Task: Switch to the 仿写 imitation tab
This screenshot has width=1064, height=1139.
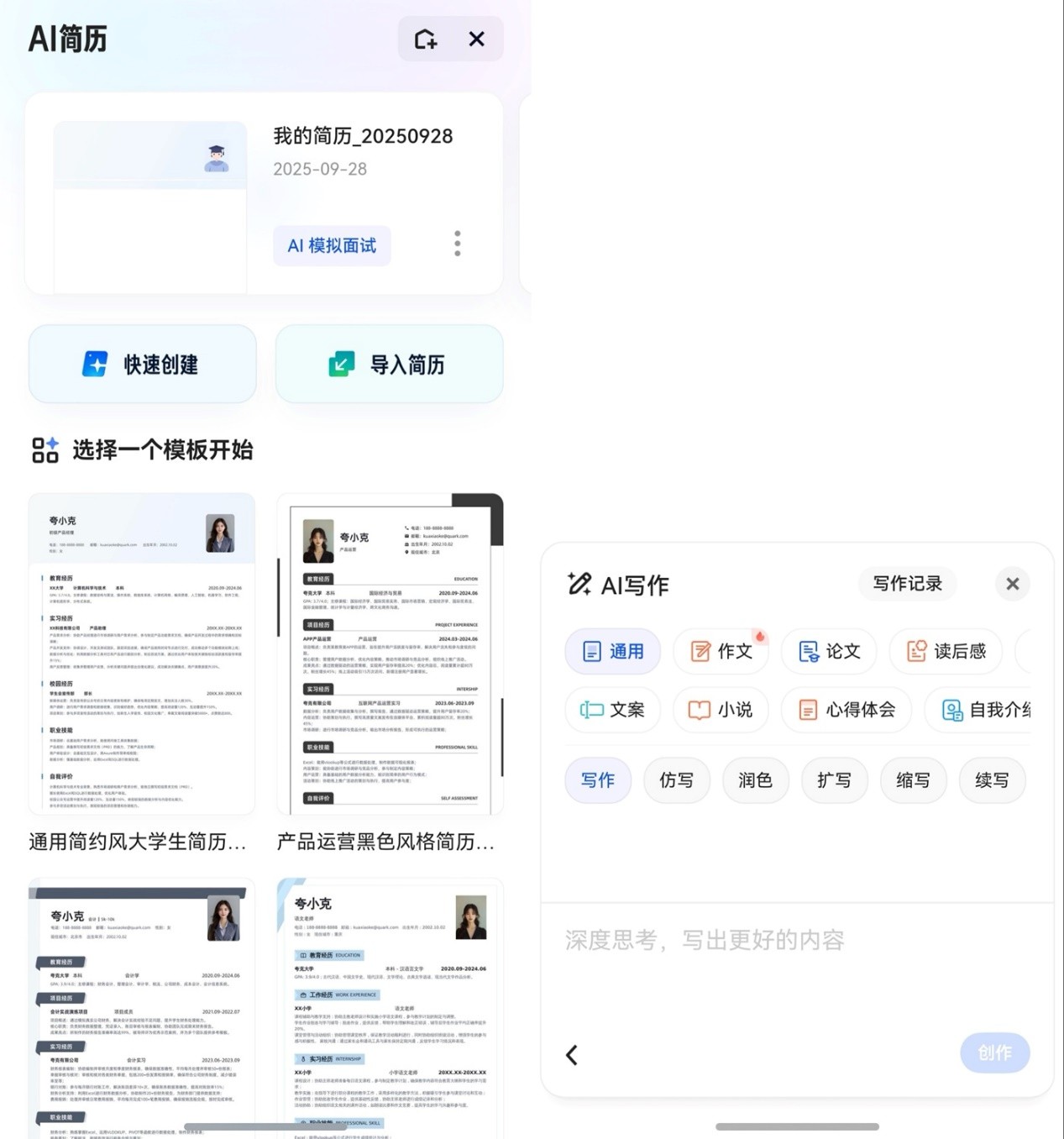Action: 677,780
